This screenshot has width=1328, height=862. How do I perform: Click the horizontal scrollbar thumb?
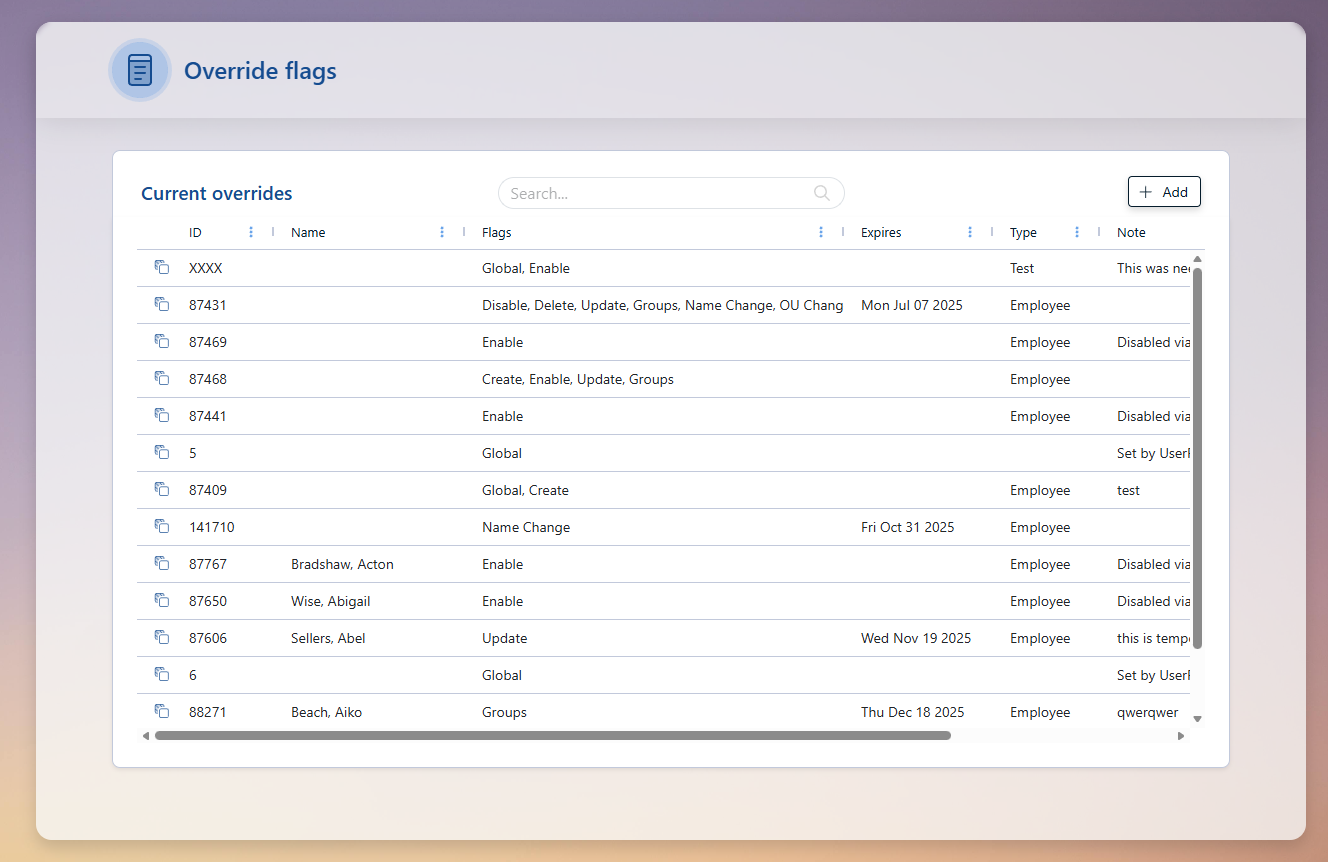click(x=552, y=736)
